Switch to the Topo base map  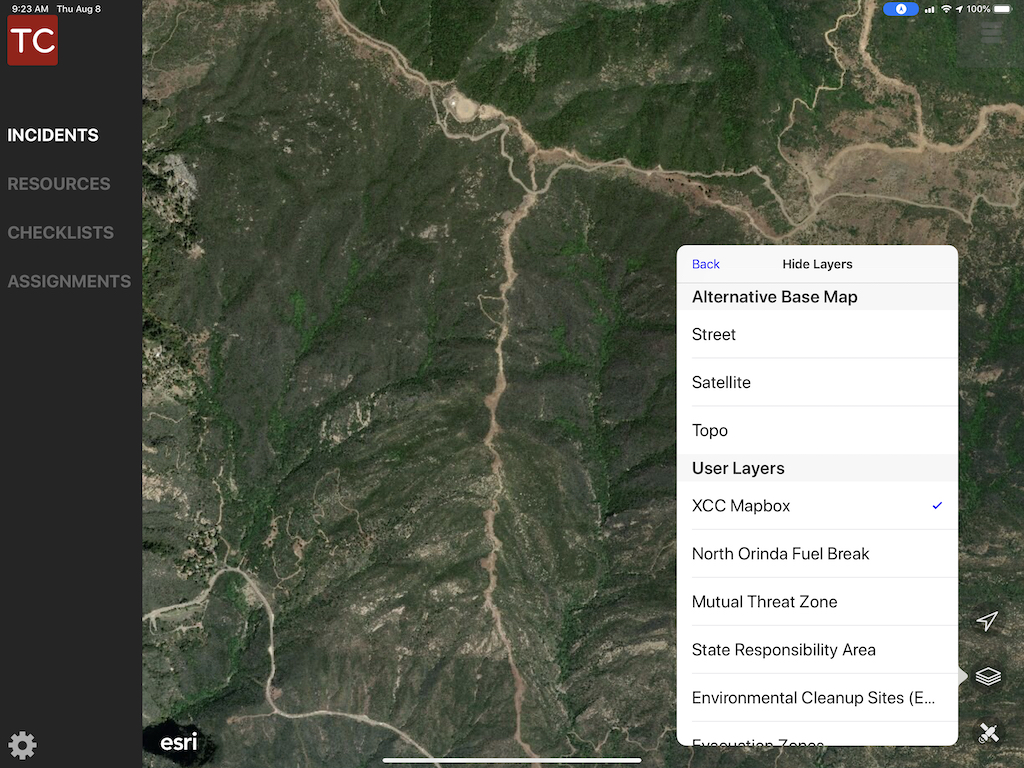click(x=817, y=431)
